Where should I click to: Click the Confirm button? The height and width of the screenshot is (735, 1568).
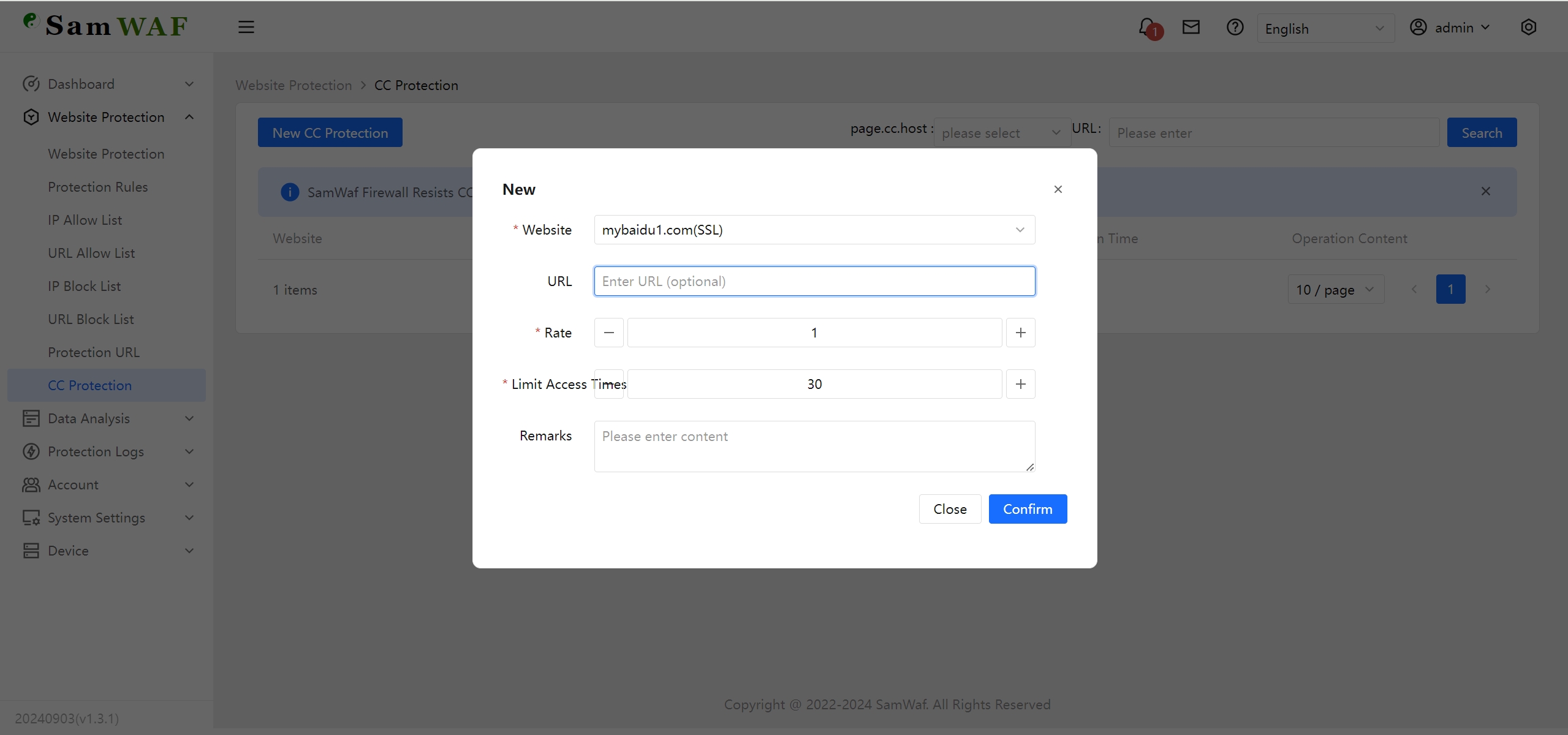click(x=1027, y=509)
